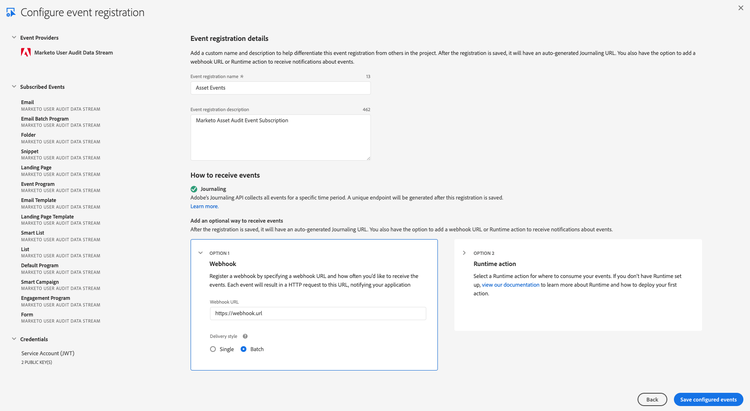Screen dimensions: 750x411
Task: Click the Configure event registration header icon
Action: [11, 12]
